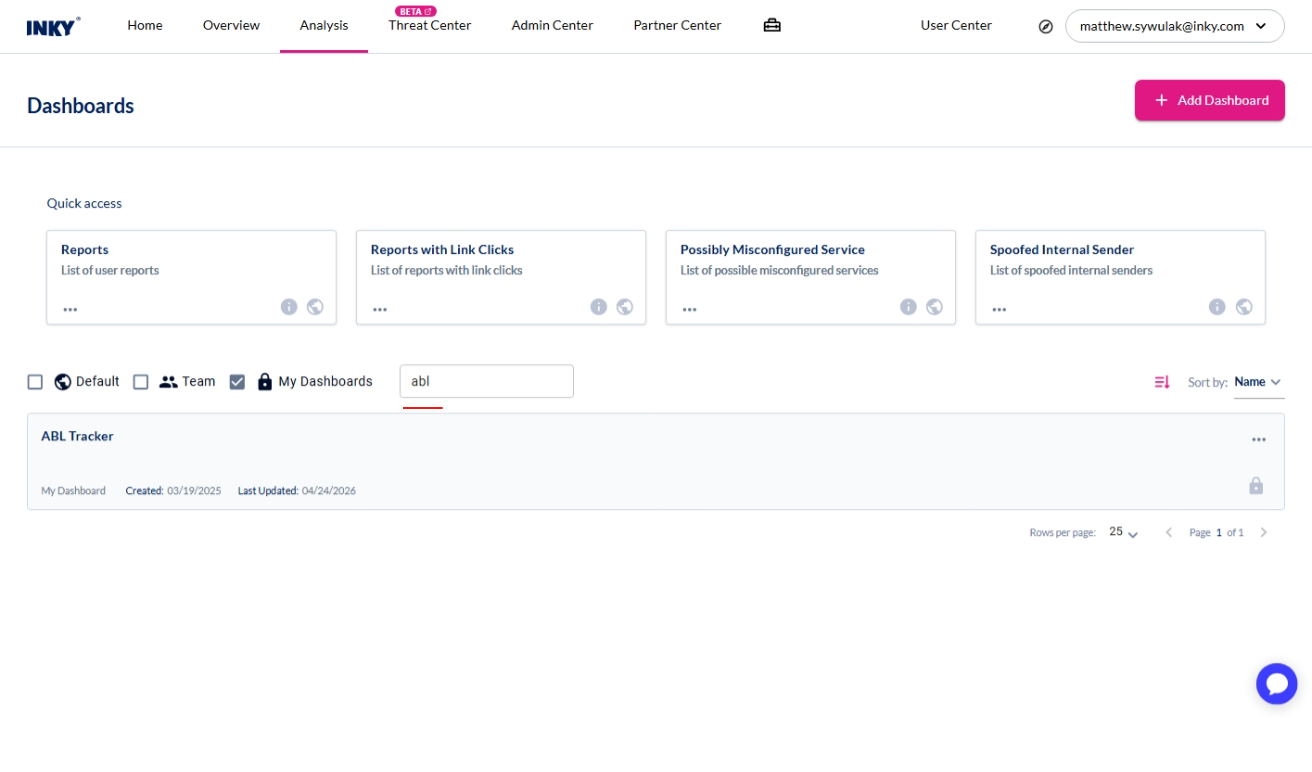
Task: Enable the Team dashboards checkbox
Action: click(x=141, y=382)
